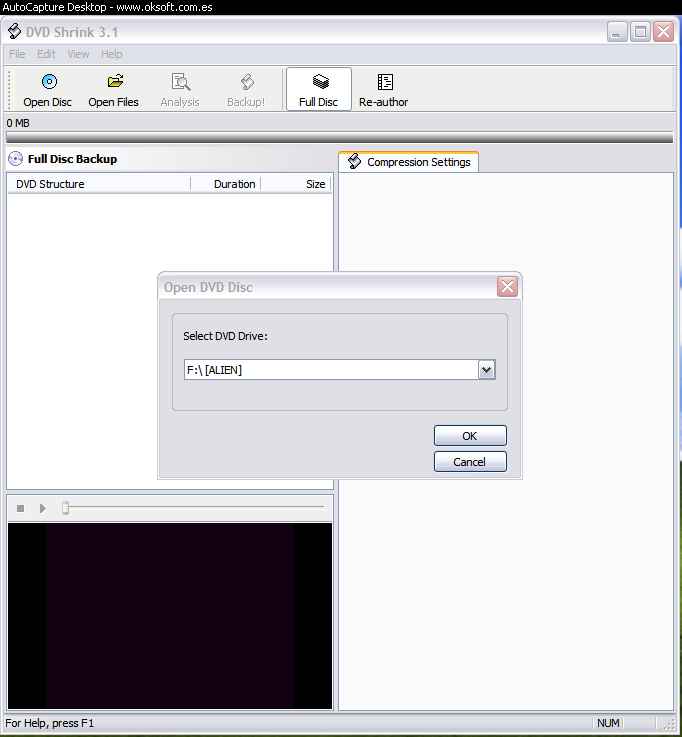Click the DVD Structure column header
682x737 pixels.
click(x=99, y=184)
